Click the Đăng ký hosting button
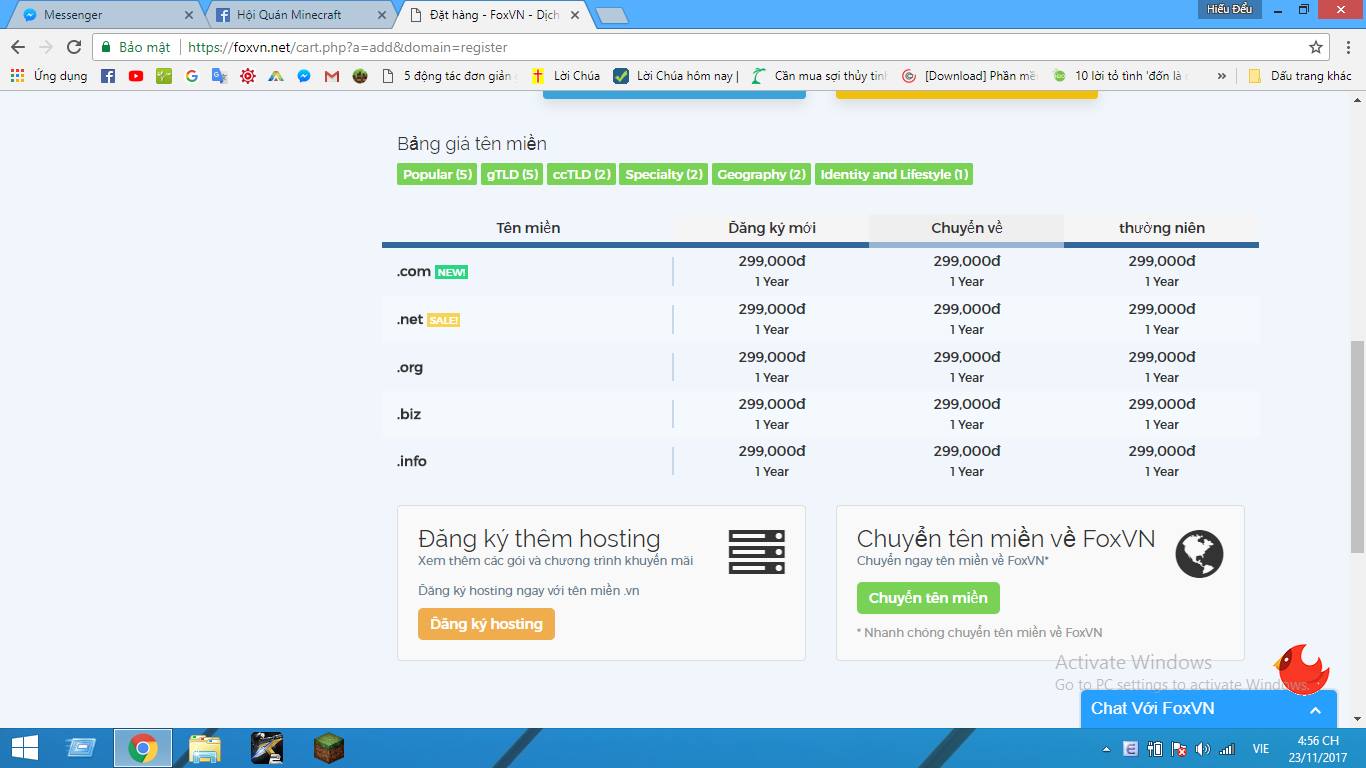This screenshot has height=768, width=1366. (x=486, y=624)
